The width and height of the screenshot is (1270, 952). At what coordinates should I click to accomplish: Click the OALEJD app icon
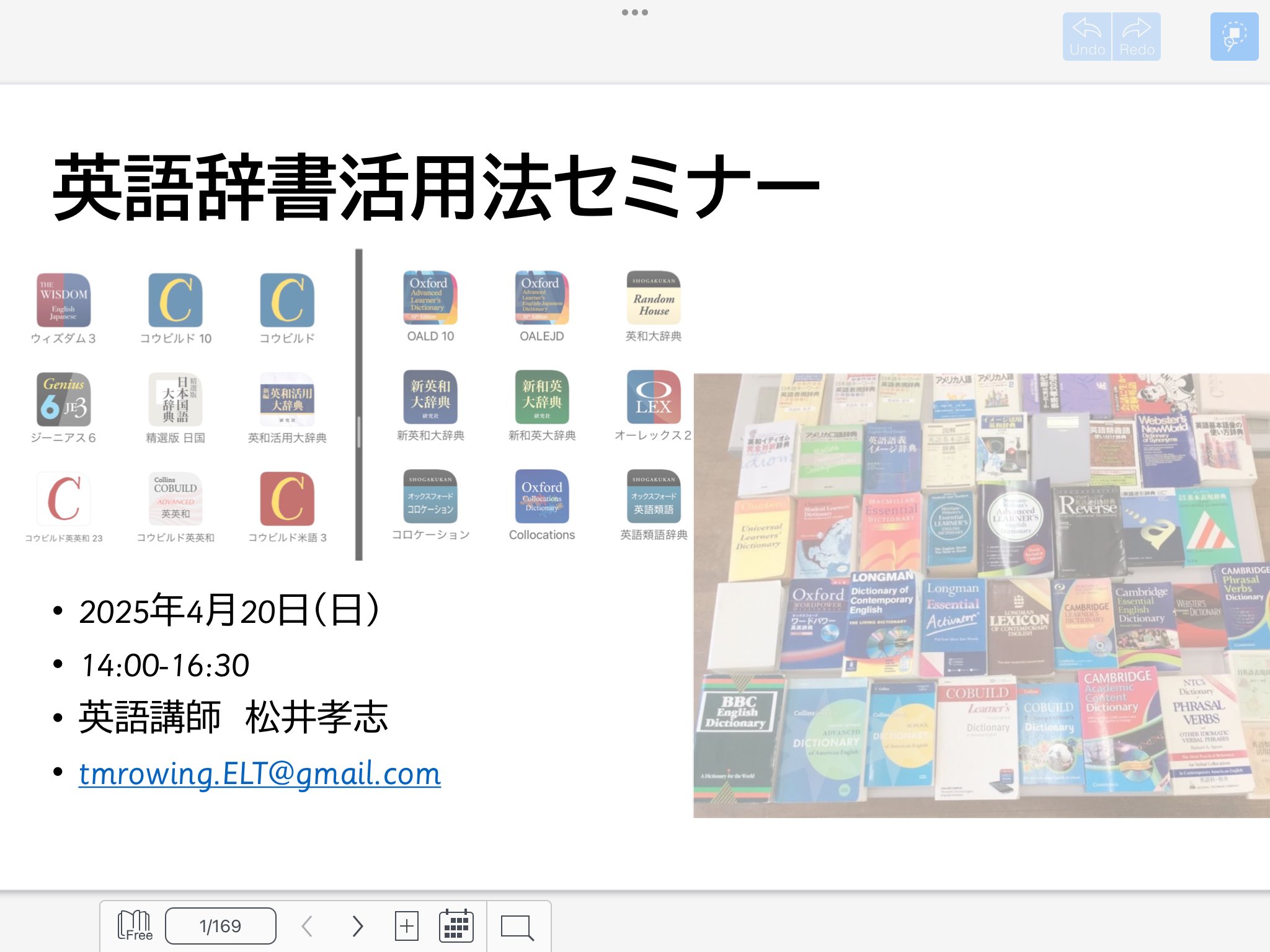[x=542, y=297]
